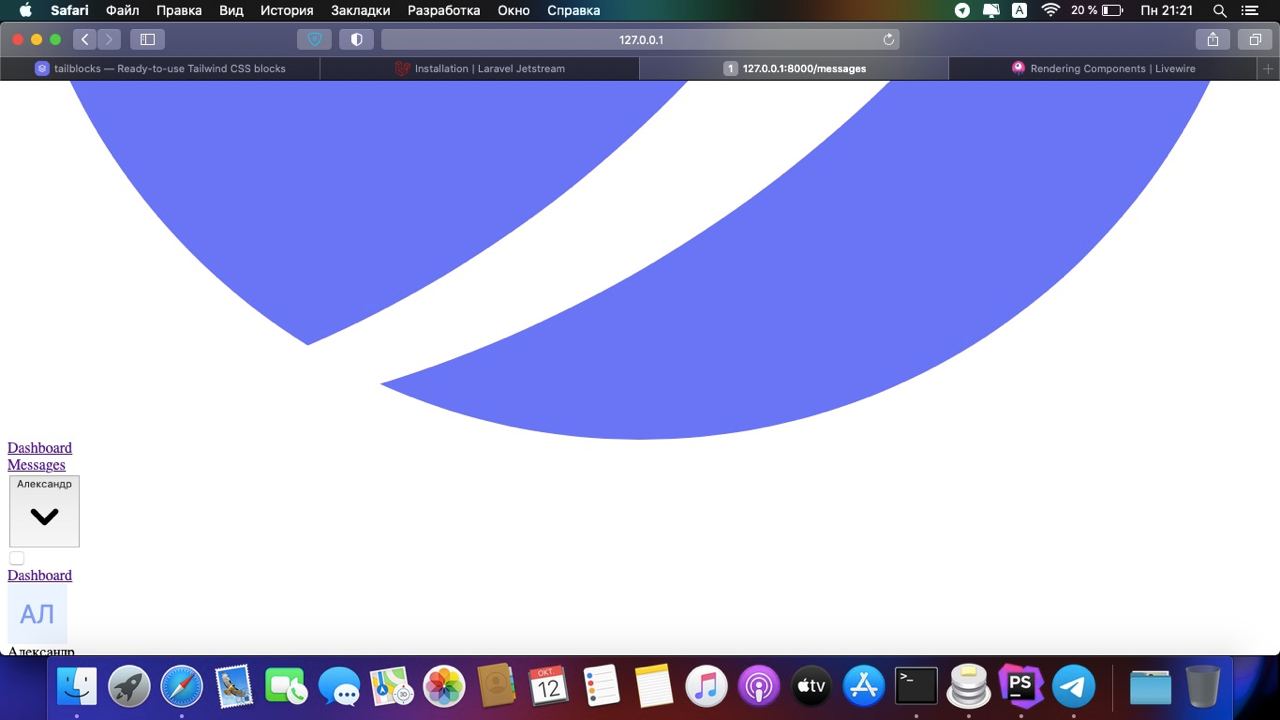The height and width of the screenshot is (720, 1280).
Task: Tick the small checkbox below the Александр button
Action: pyautogui.click(x=17, y=558)
